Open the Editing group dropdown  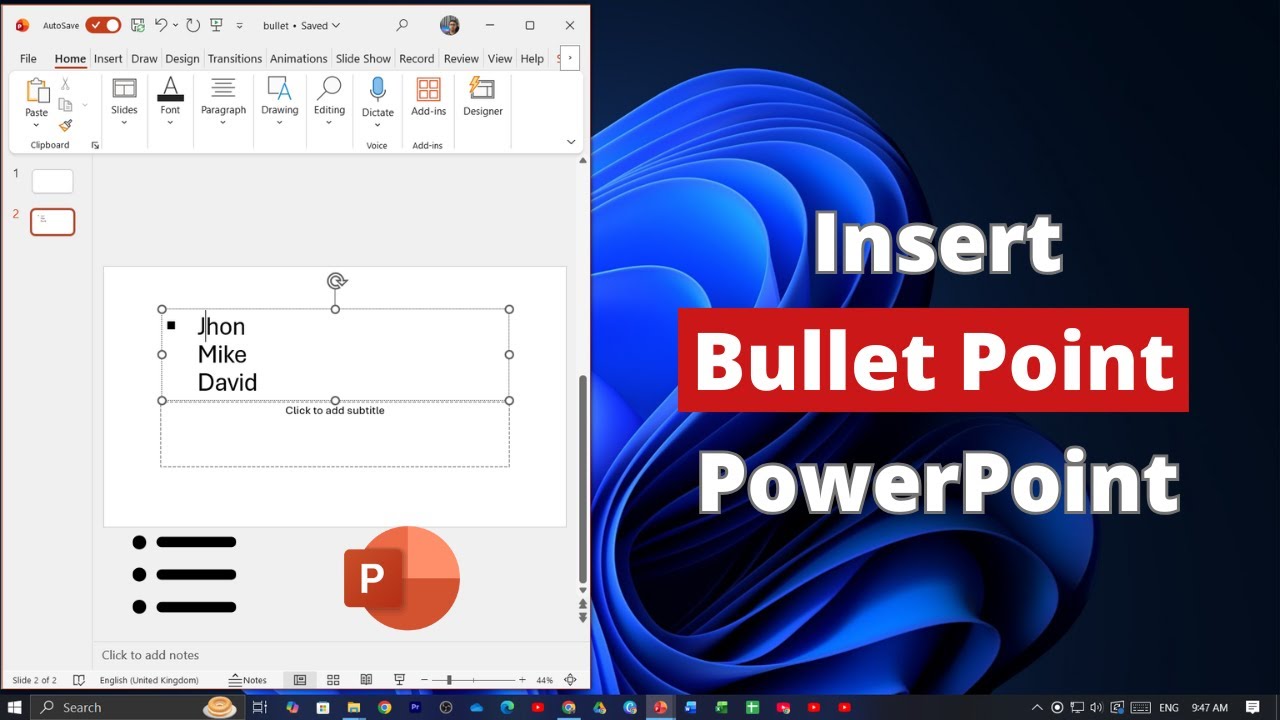coord(329,101)
